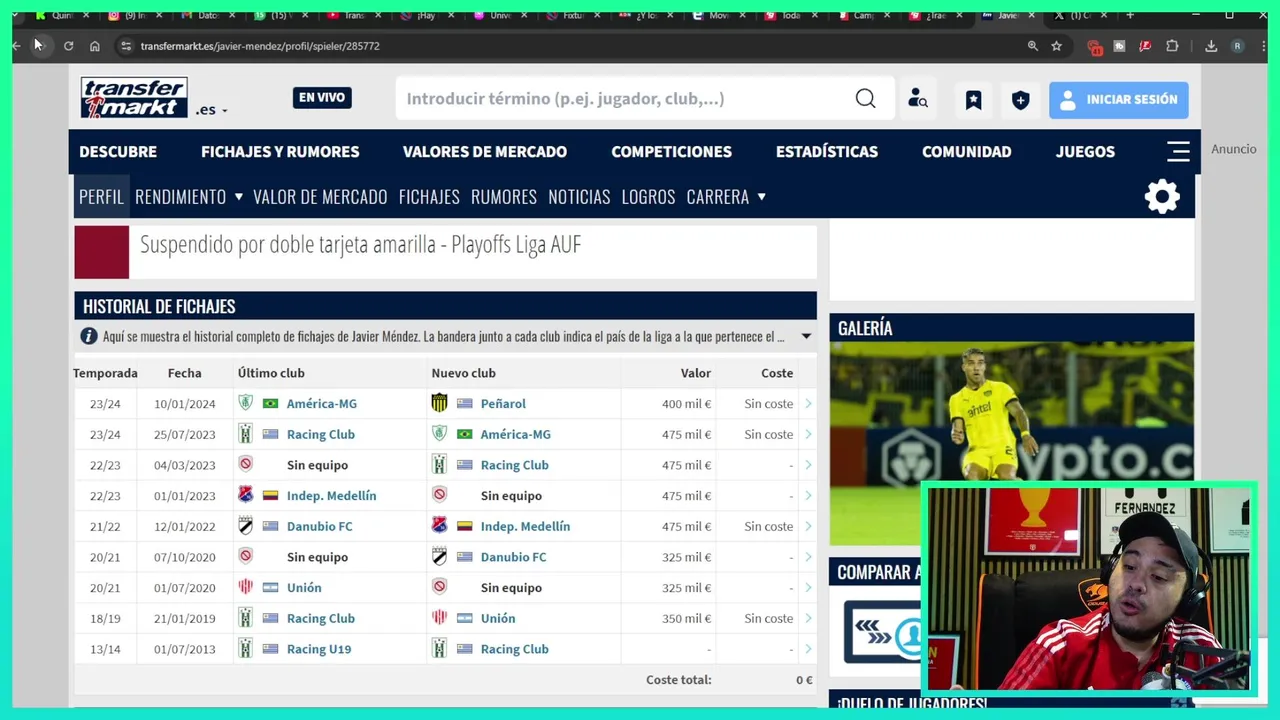Open the .es country domain dropdown

coord(212,110)
